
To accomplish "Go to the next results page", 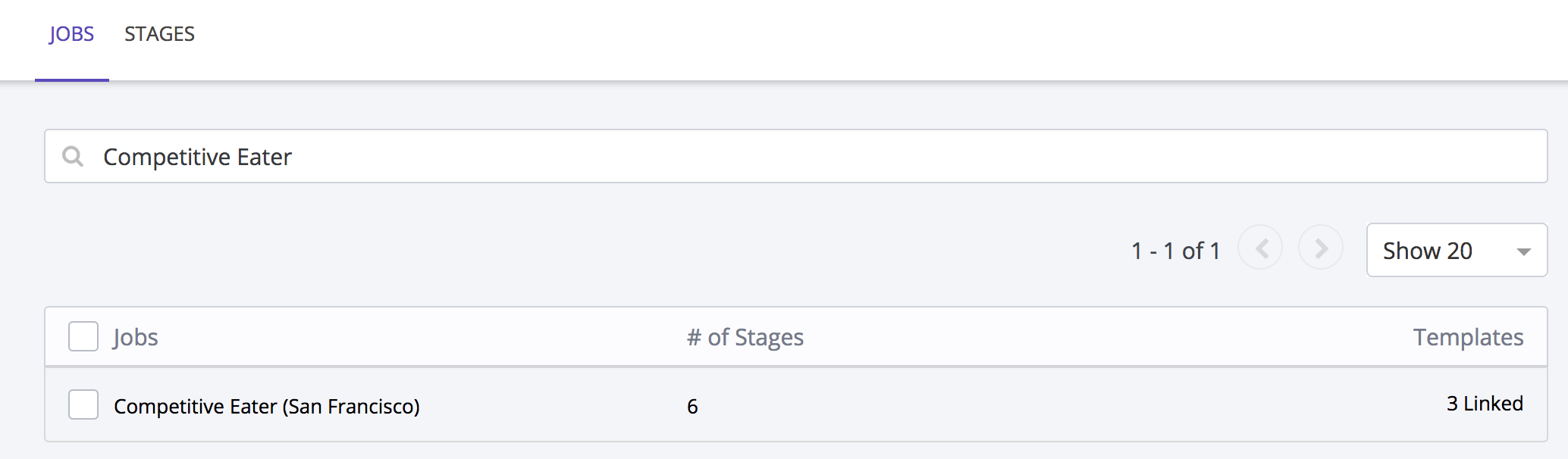I will [1321, 248].
